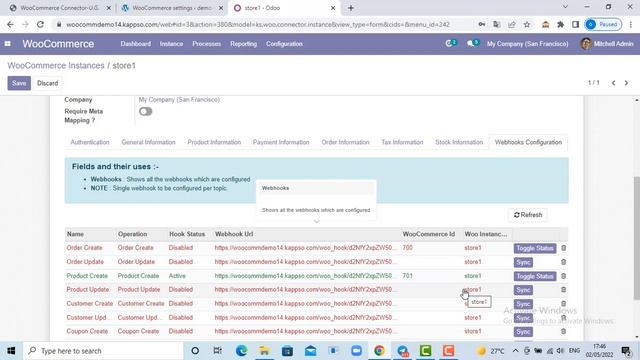
Task: Switch to WooCommerce settings browser tab
Action: click(172, 8)
